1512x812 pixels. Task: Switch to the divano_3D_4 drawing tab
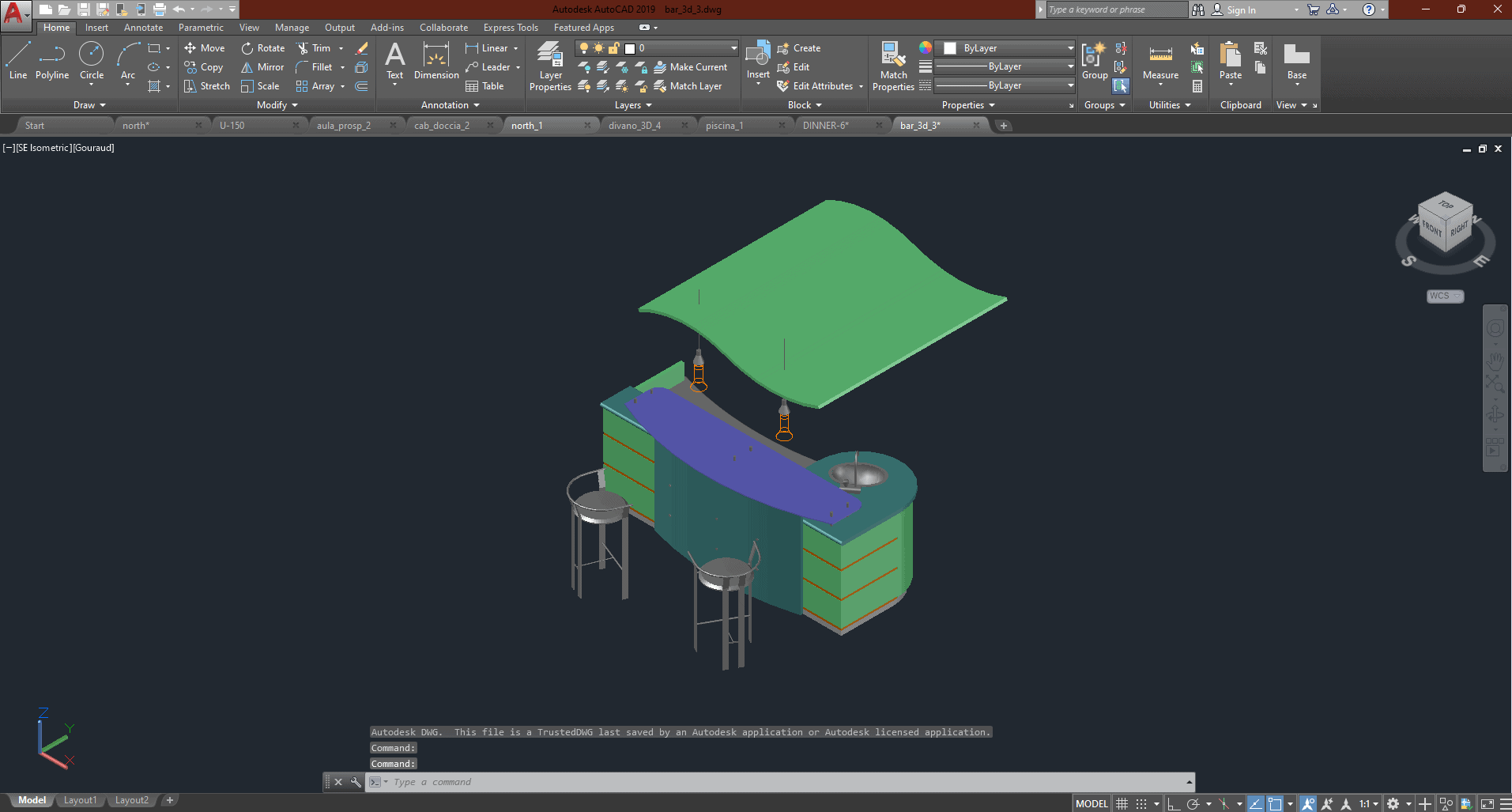coord(635,126)
